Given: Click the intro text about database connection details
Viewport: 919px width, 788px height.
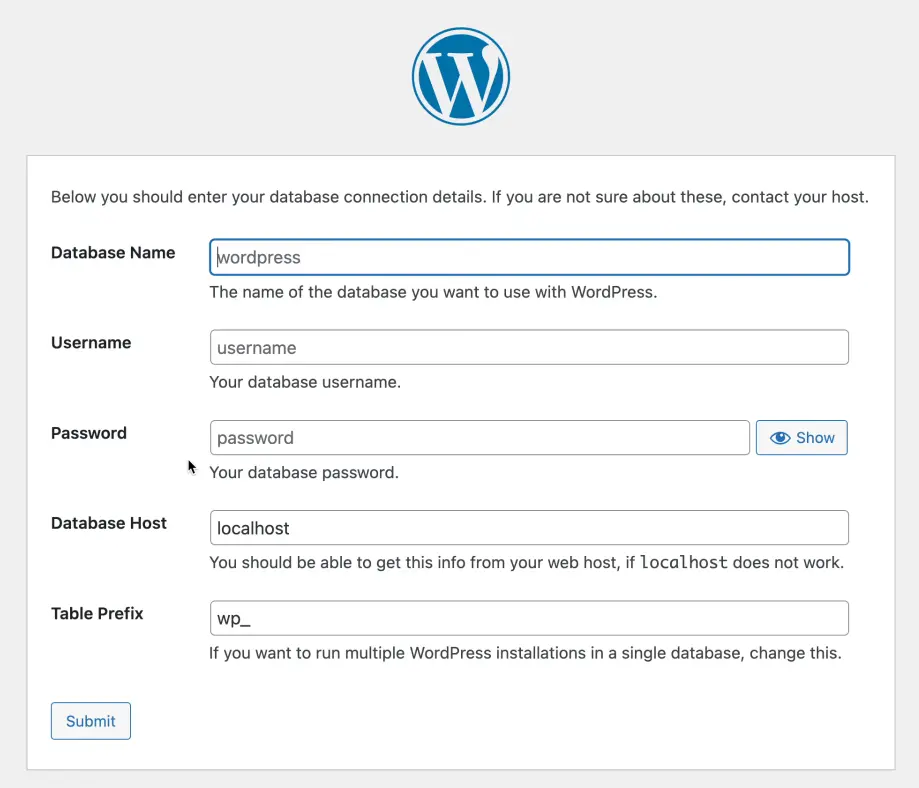Looking at the screenshot, I should pyautogui.click(x=459, y=197).
